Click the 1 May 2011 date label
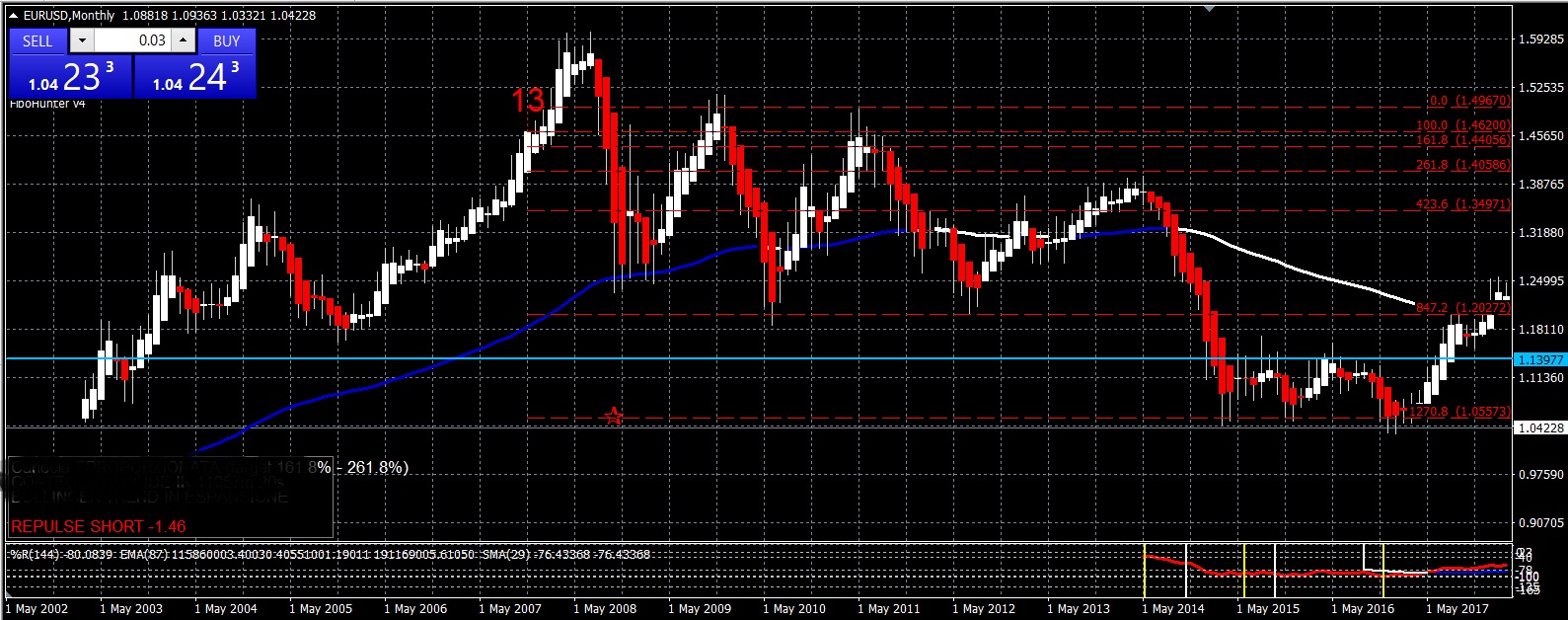The height and width of the screenshot is (620, 1568). click(x=889, y=609)
